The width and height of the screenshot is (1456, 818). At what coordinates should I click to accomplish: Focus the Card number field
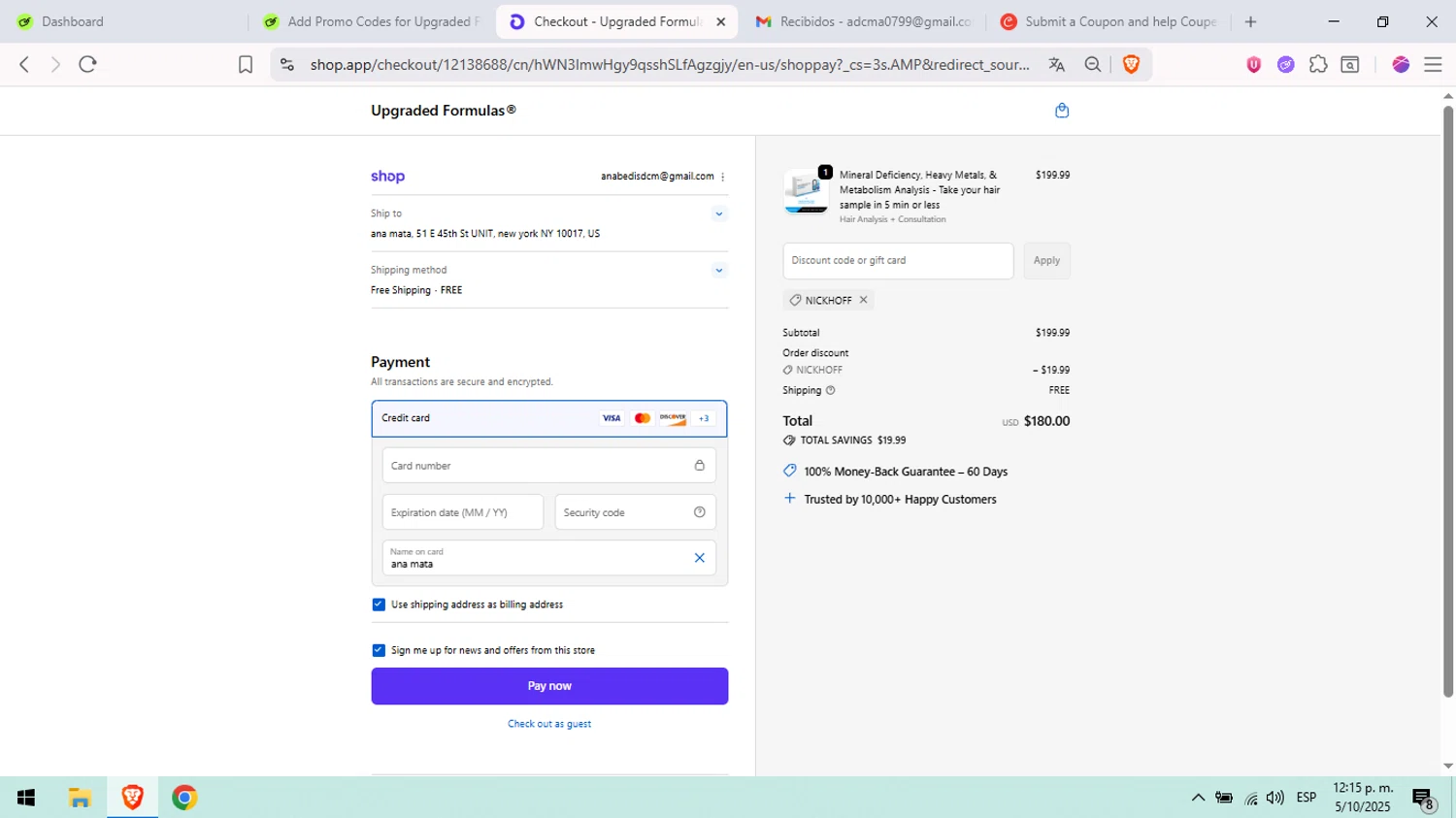tap(549, 466)
